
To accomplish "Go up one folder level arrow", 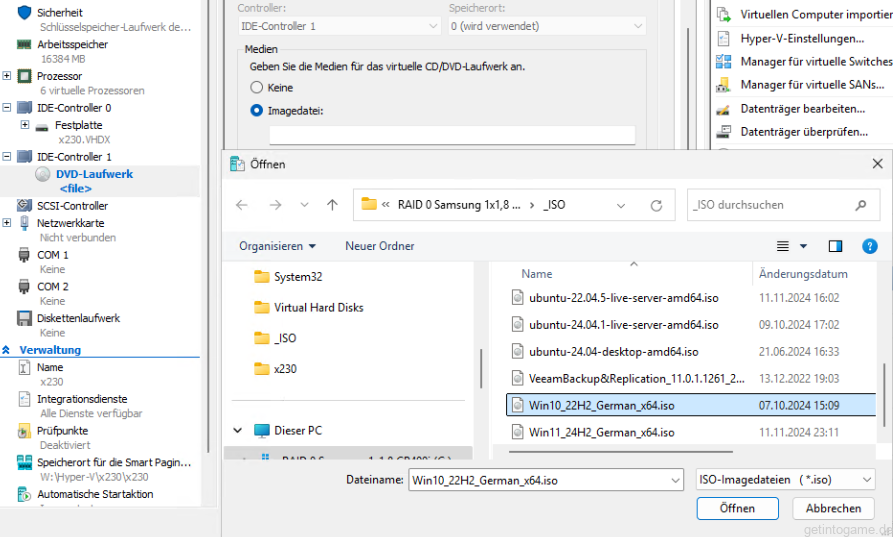I will click(332, 205).
